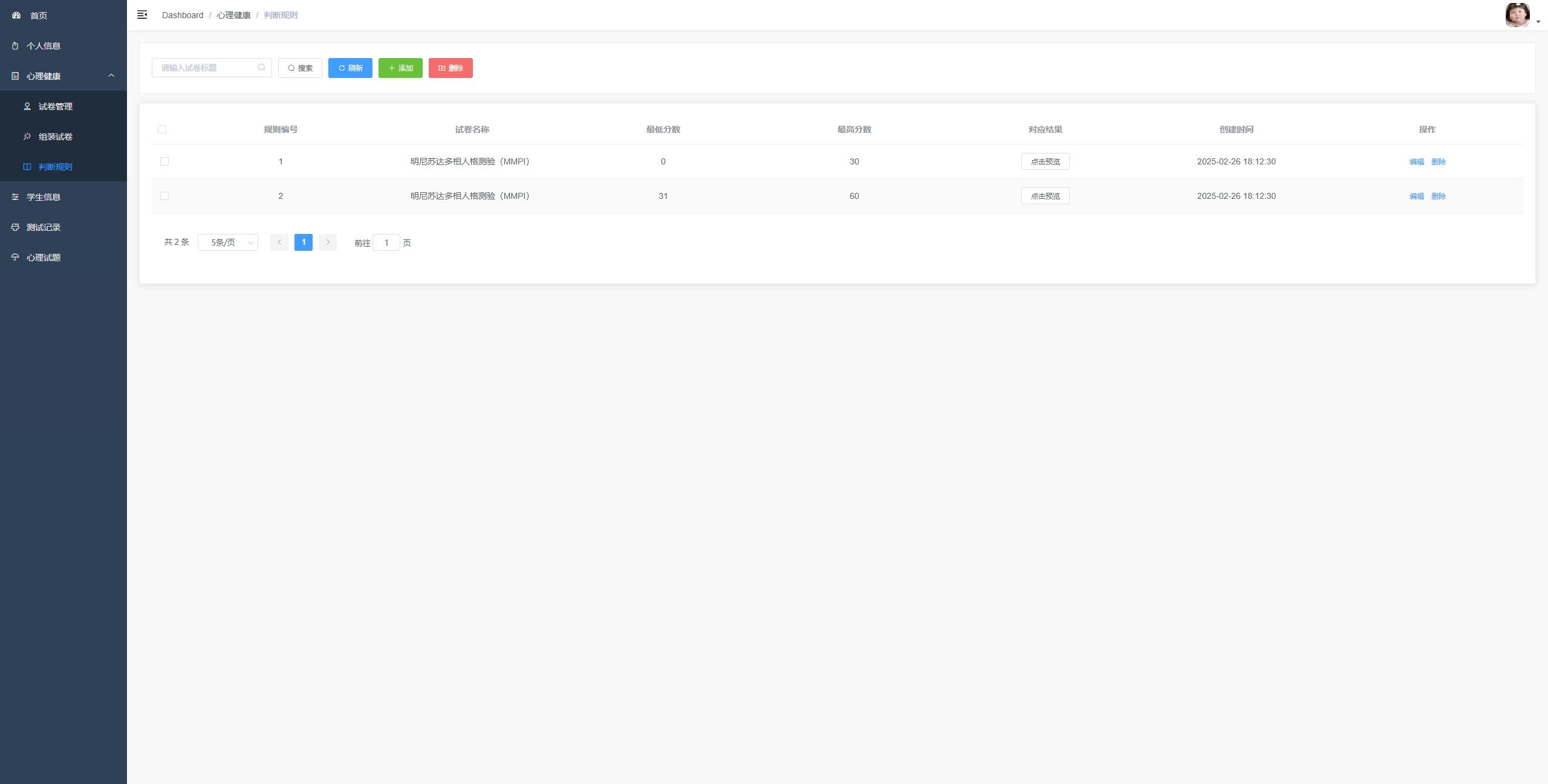The height and width of the screenshot is (784, 1548).
Task: Click 点击预览 for rule 1
Action: point(1045,161)
